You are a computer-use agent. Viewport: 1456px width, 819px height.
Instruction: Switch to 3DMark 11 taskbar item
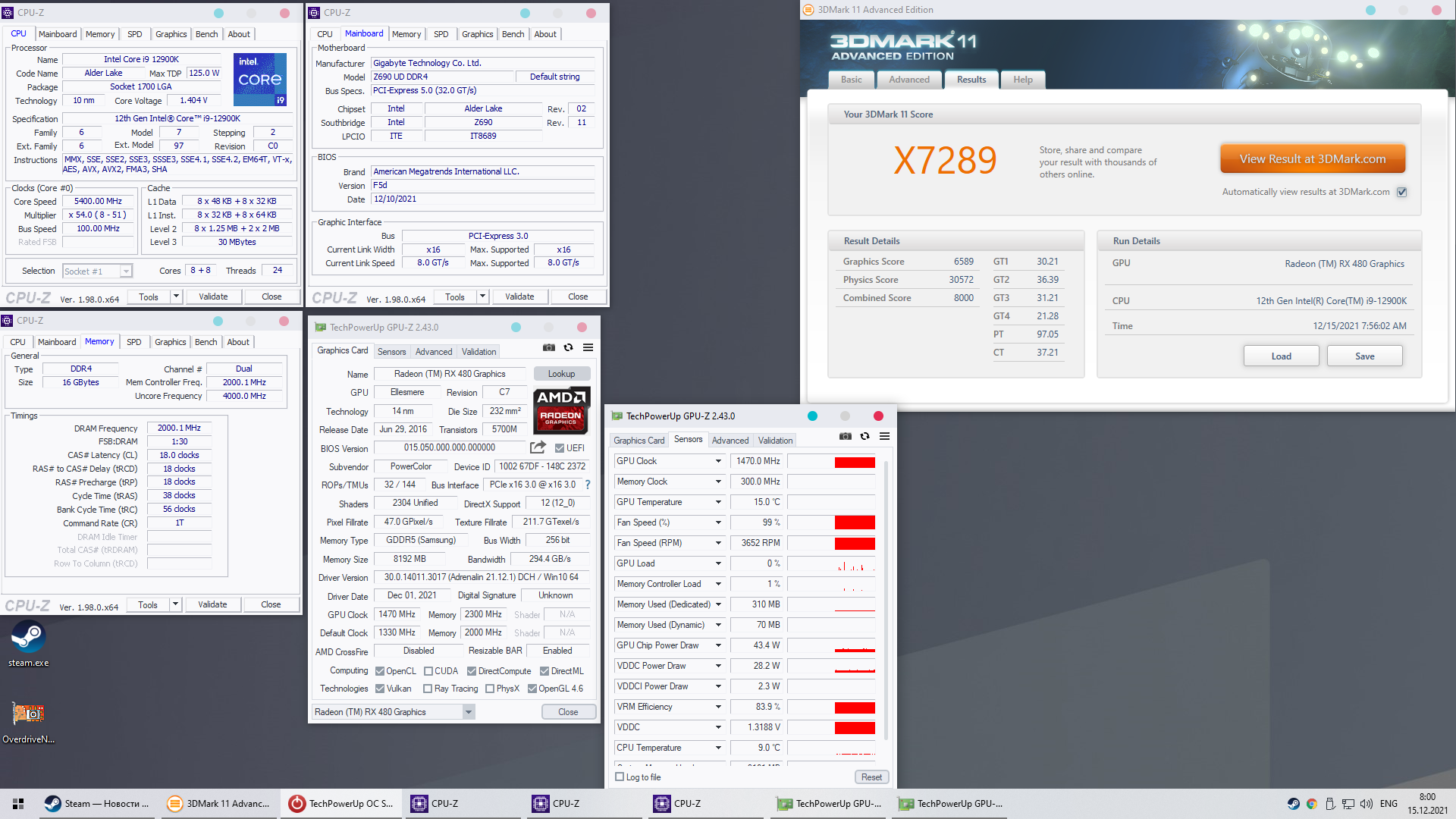(218, 804)
